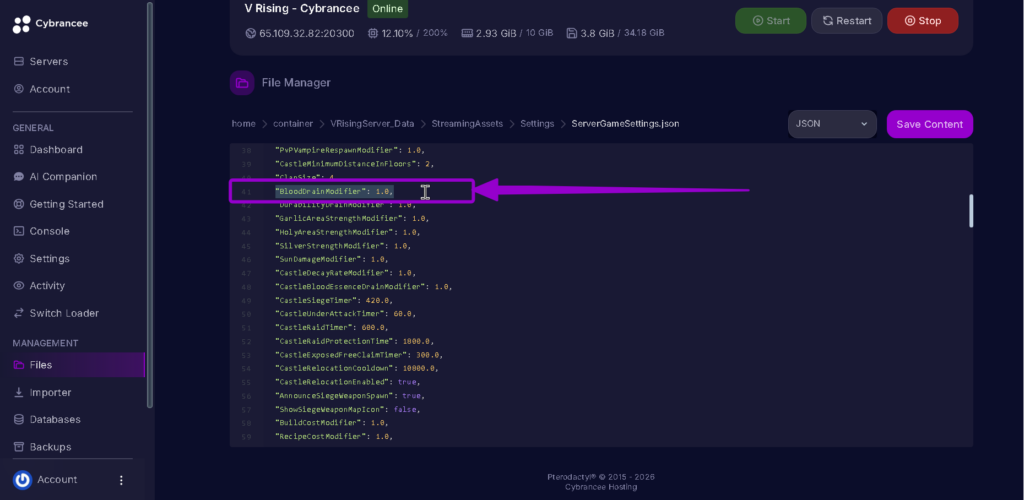Click the "SunDamageModifier" line
The width and height of the screenshot is (1024, 500).
(x=332, y=259)
